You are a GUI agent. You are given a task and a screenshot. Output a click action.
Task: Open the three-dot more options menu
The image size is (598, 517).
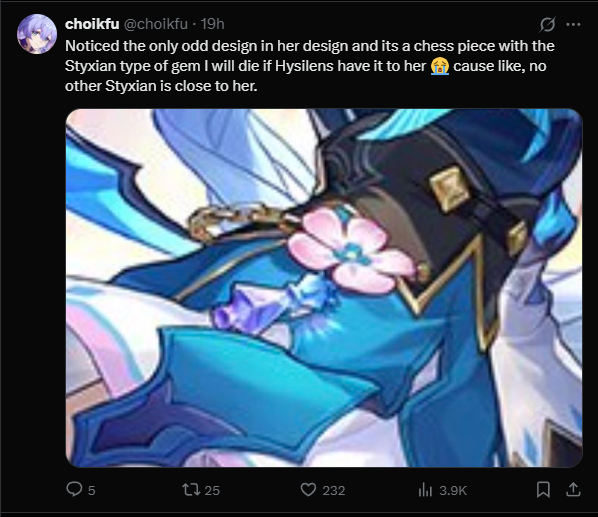[573, 25]
